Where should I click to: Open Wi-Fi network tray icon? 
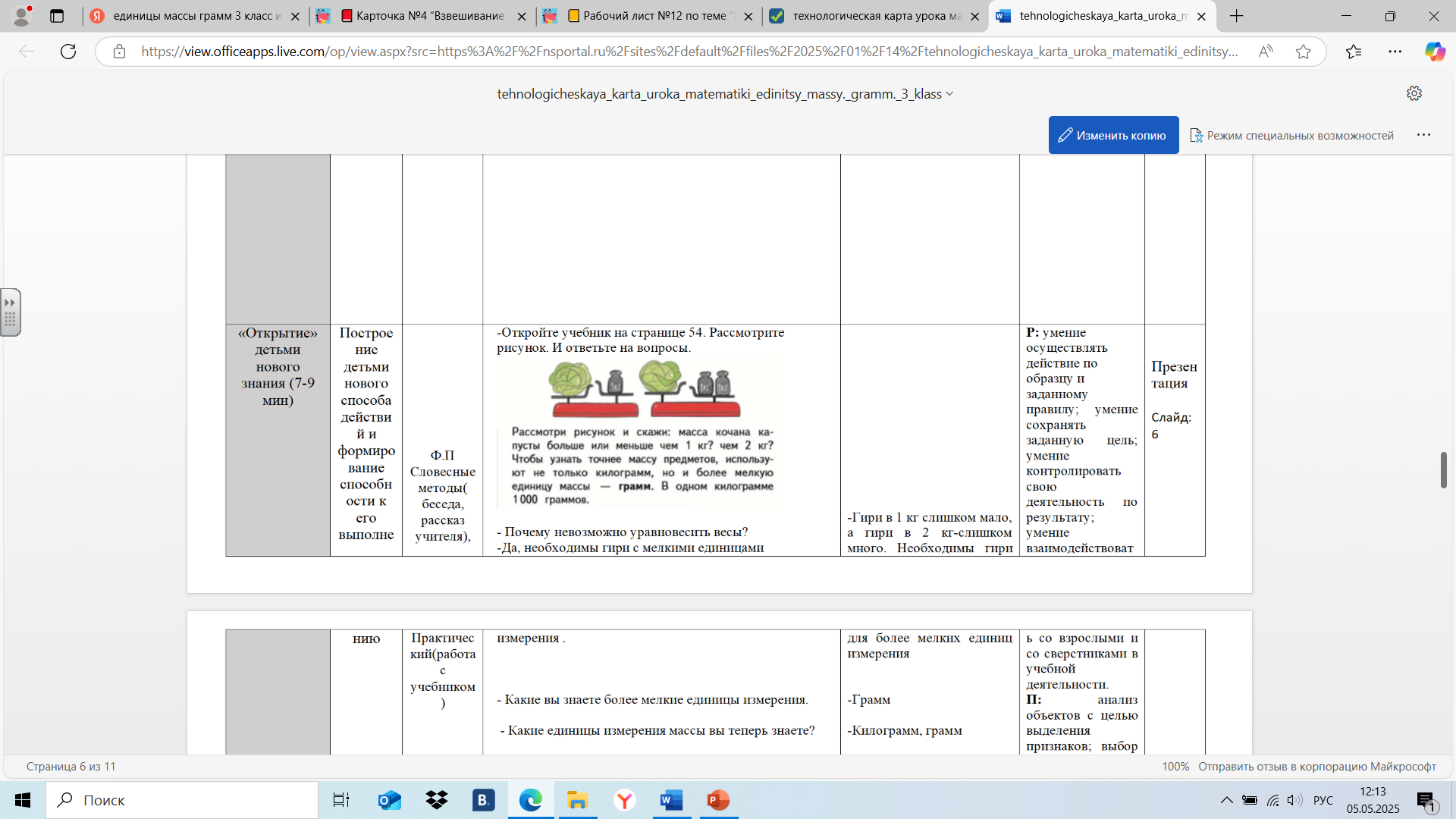pyautogui.click(x=1273, y=800)
